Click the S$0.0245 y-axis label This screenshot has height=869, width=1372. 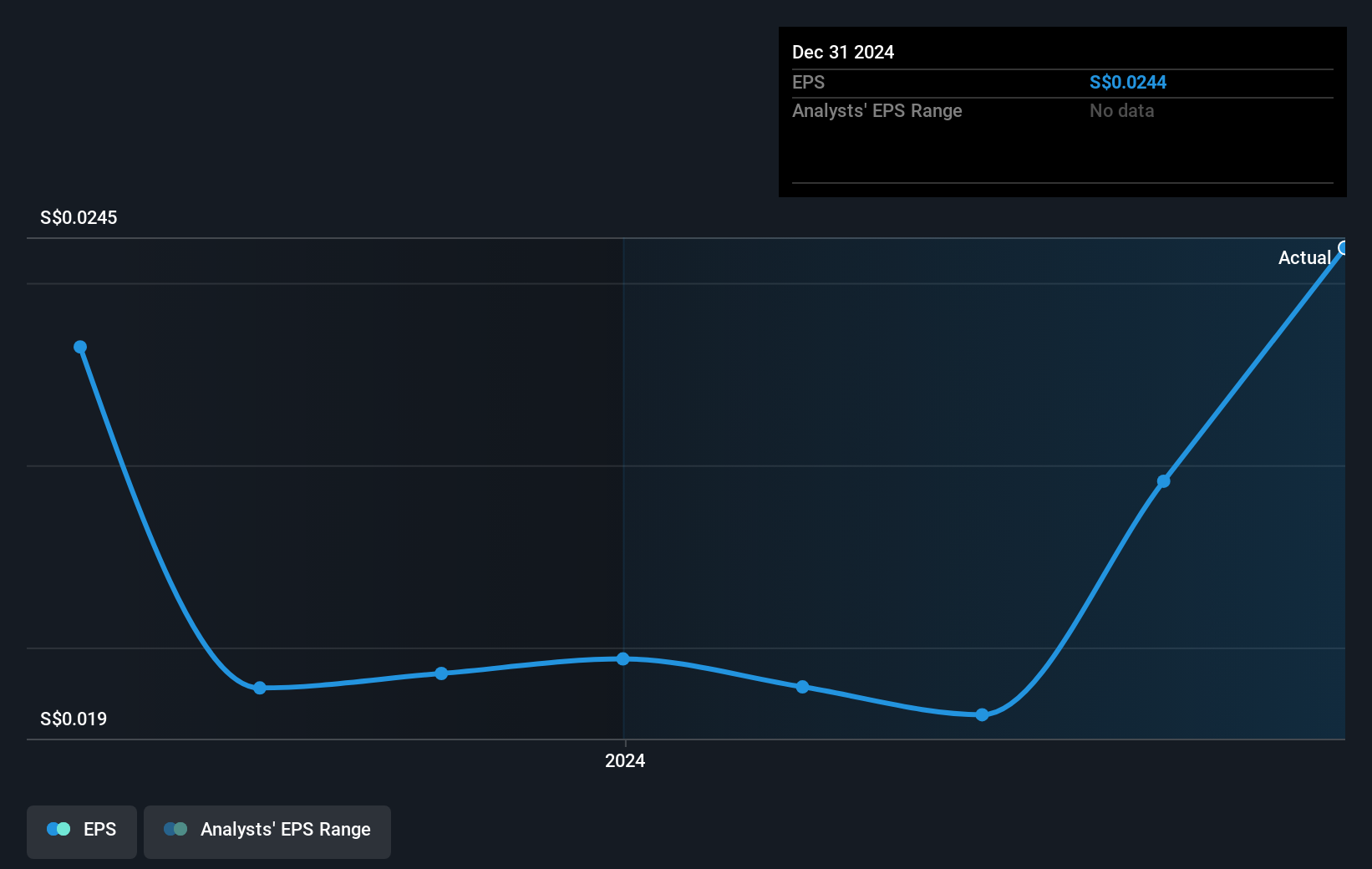tap(79, 217)
